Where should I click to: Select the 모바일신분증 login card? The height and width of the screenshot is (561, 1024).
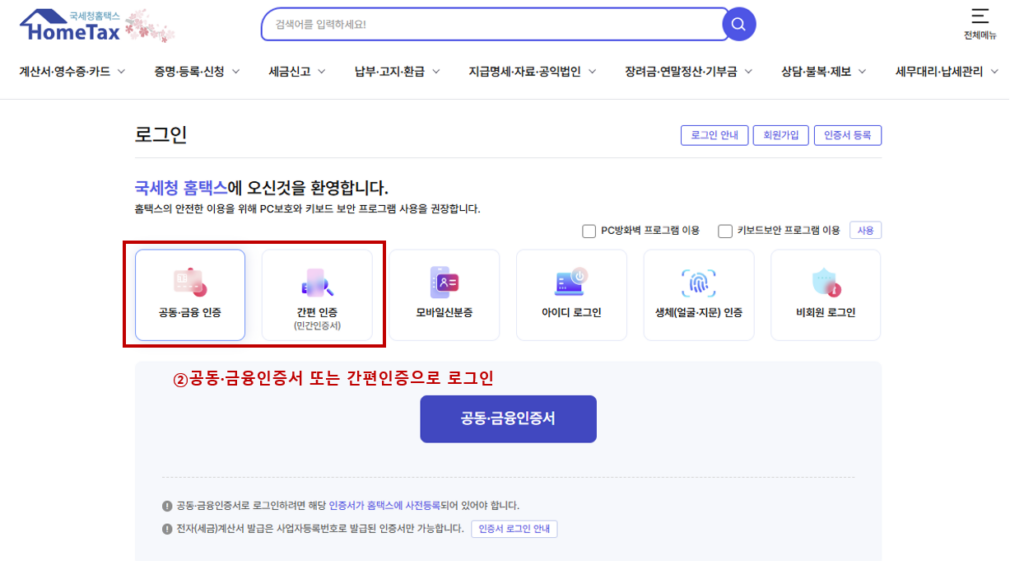[x=444, y=295]
